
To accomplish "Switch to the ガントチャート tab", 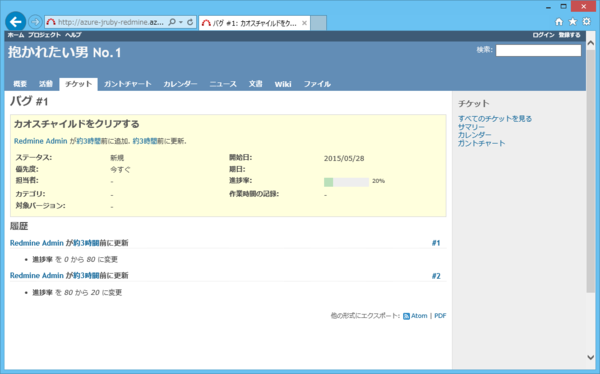I will [128, 84].
